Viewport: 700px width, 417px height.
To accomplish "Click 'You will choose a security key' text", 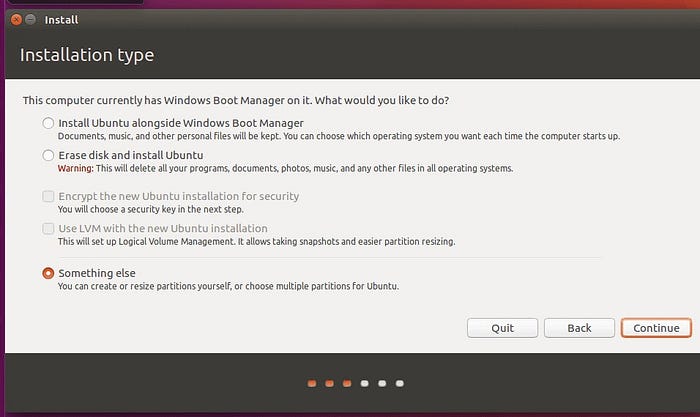I will 150,209.
